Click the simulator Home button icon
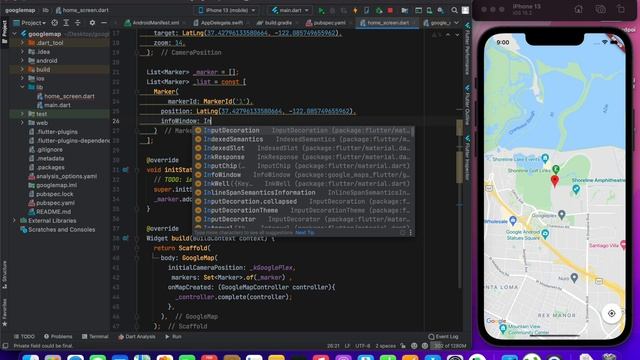Screen dimensions: 640x360 pyautogui.click(x=578, y=9)
